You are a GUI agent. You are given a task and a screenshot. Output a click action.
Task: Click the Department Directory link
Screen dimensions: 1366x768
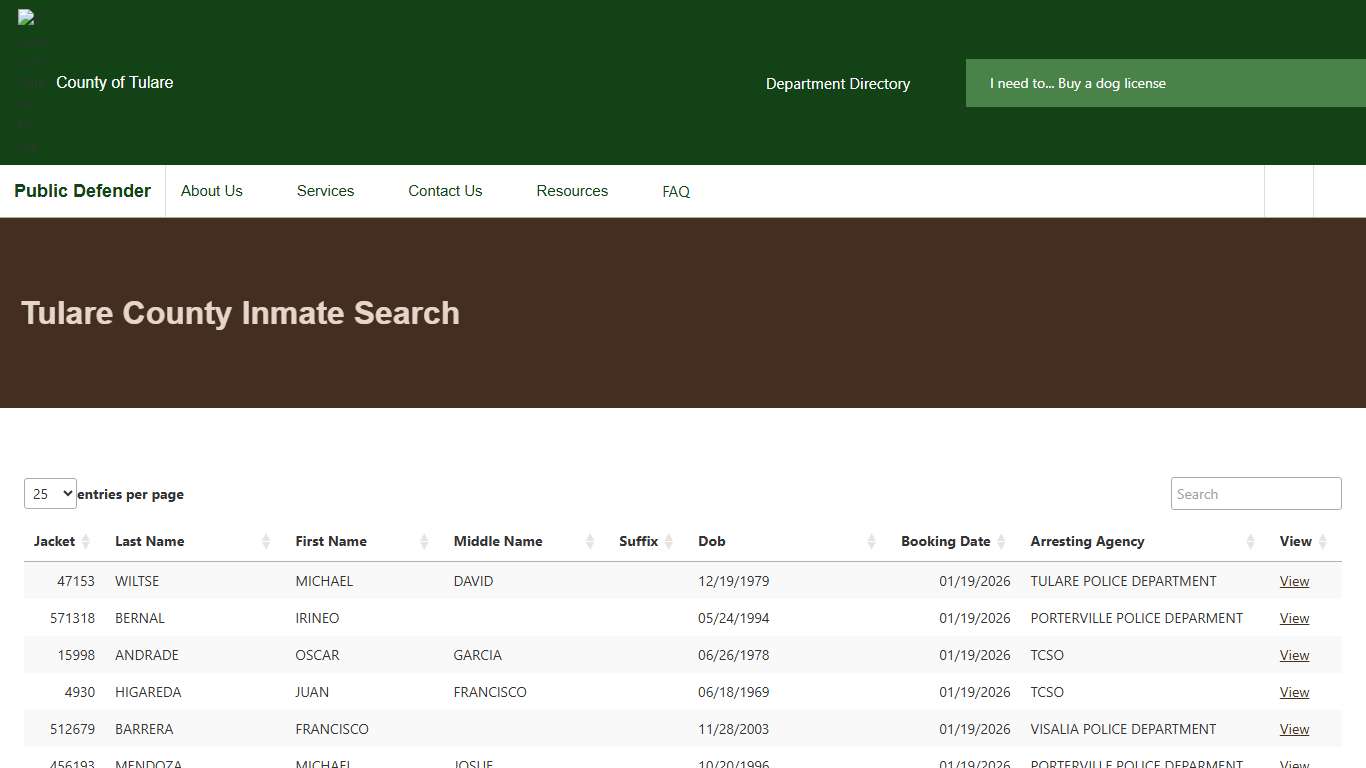pos(838,84)
